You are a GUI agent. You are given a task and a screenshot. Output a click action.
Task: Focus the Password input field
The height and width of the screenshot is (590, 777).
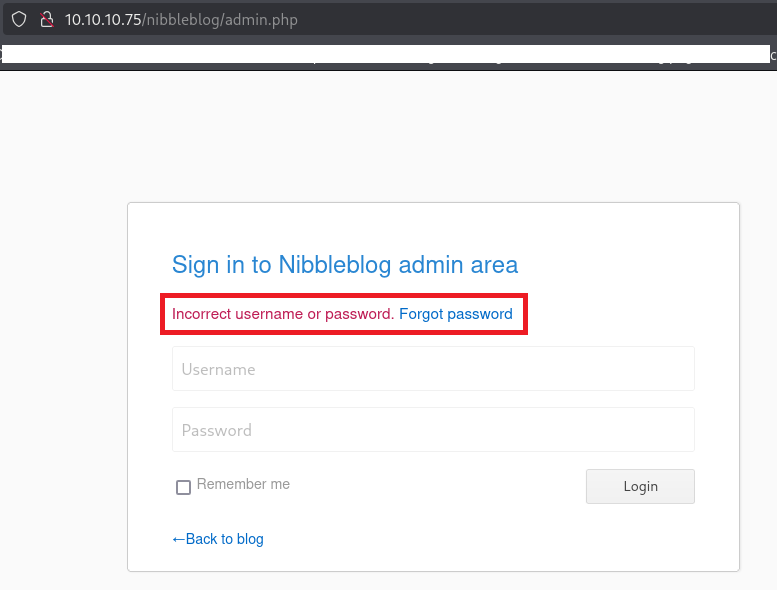pos(433,430)
